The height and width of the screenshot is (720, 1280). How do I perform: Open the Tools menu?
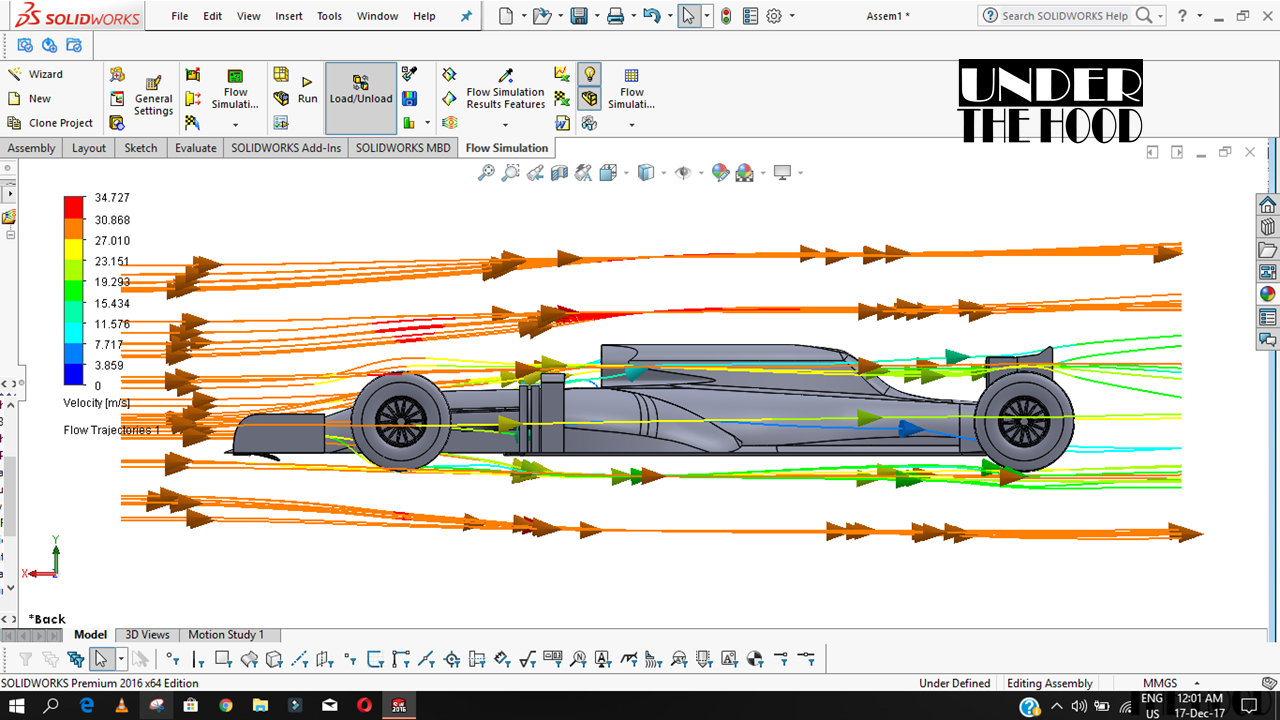click(x=329, y=16)
